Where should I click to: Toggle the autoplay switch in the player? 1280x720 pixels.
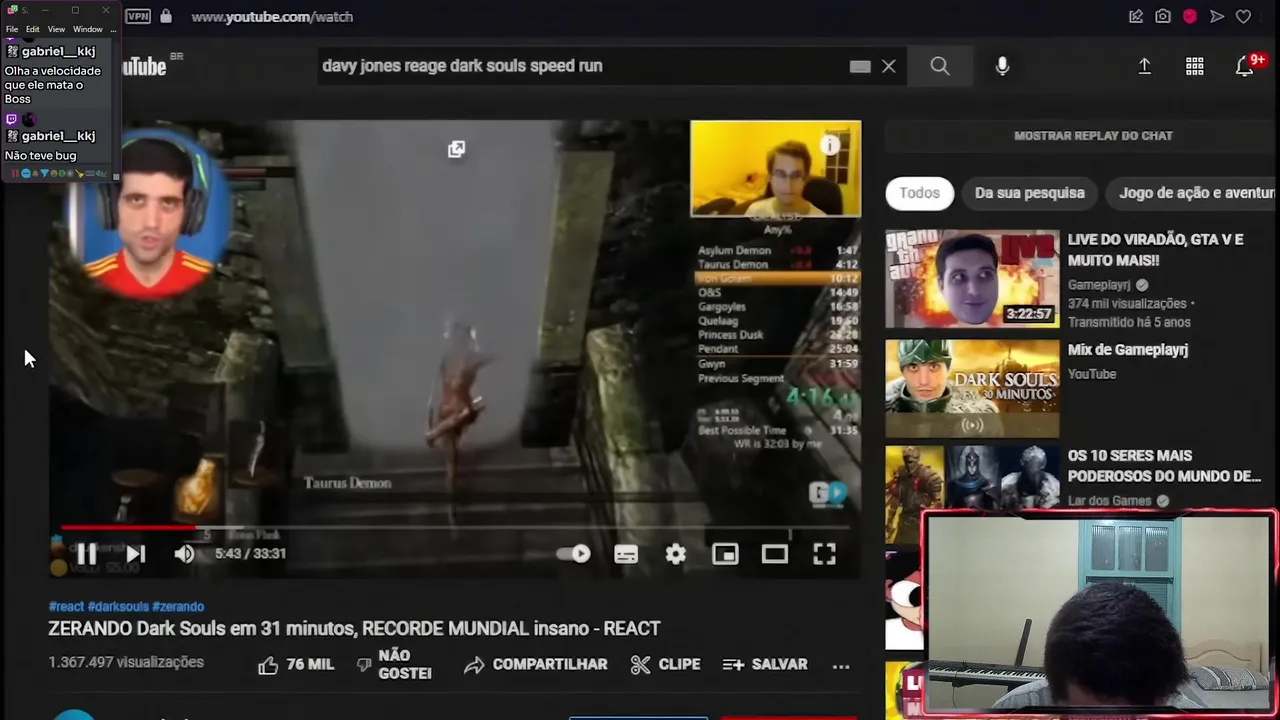point(574,554)
